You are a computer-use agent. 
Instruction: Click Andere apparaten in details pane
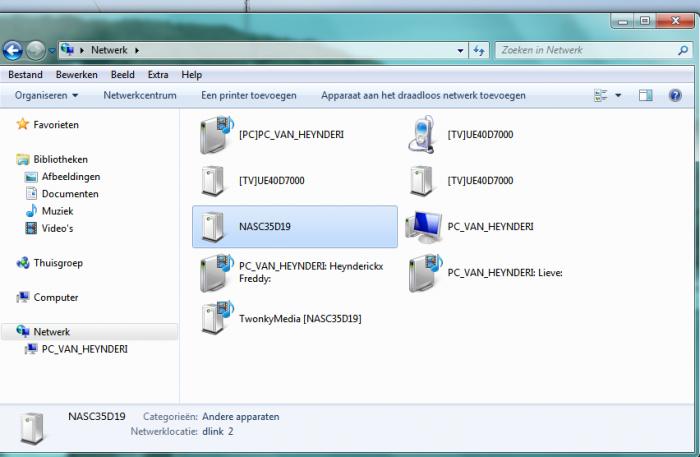click(241, 416)
